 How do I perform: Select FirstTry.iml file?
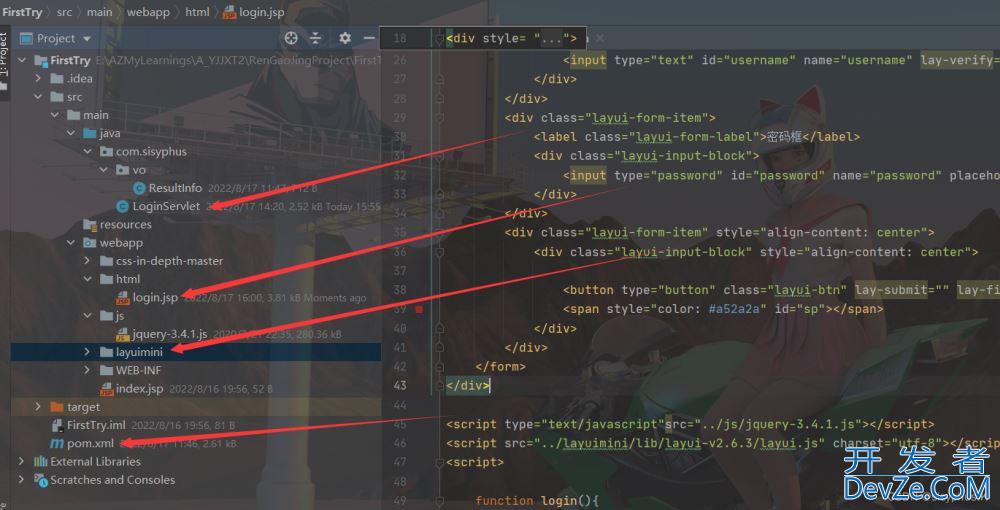tap(96, 425)
